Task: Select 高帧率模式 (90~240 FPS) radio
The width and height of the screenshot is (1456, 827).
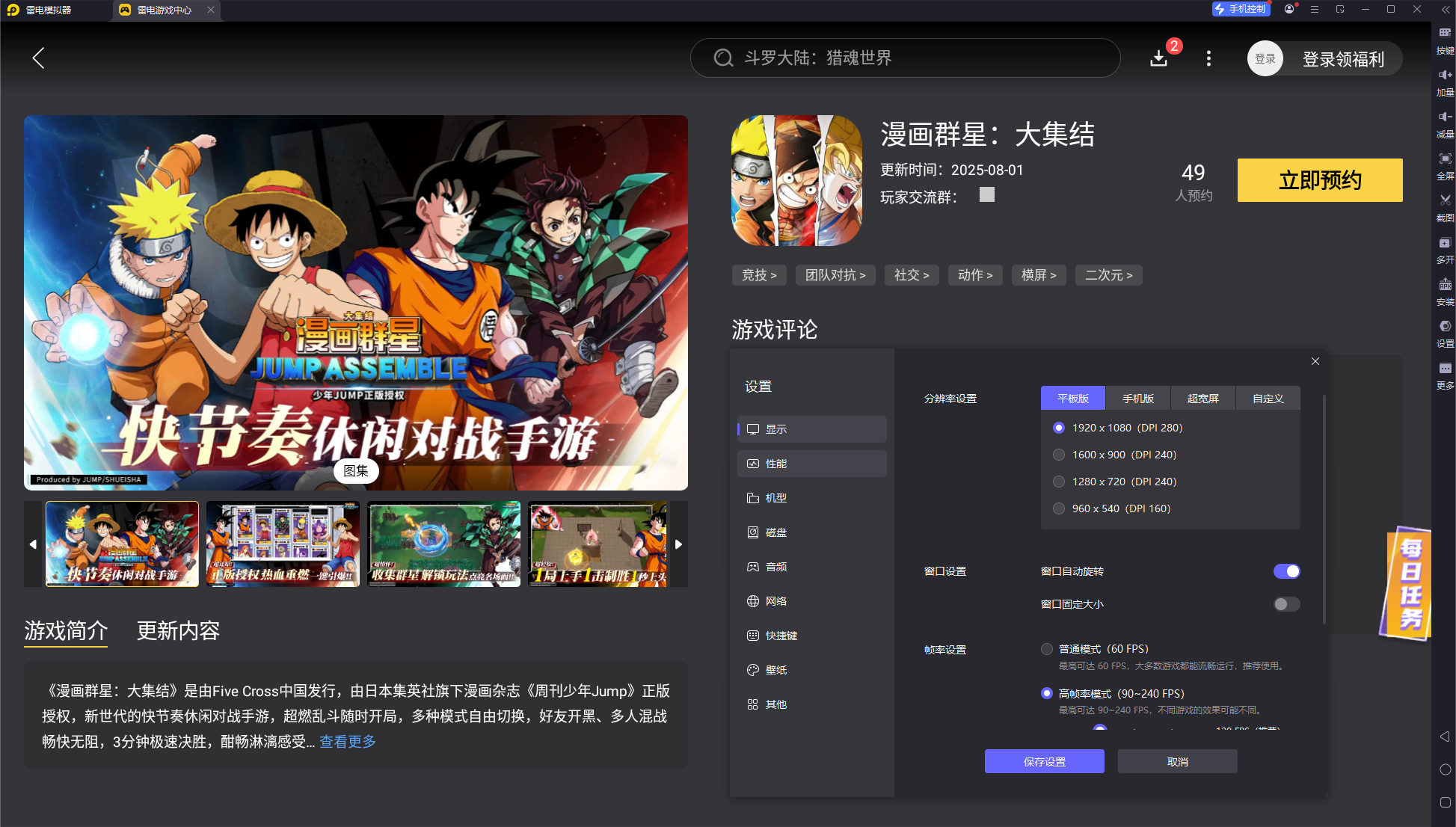Action: [x=1047, y=693]
